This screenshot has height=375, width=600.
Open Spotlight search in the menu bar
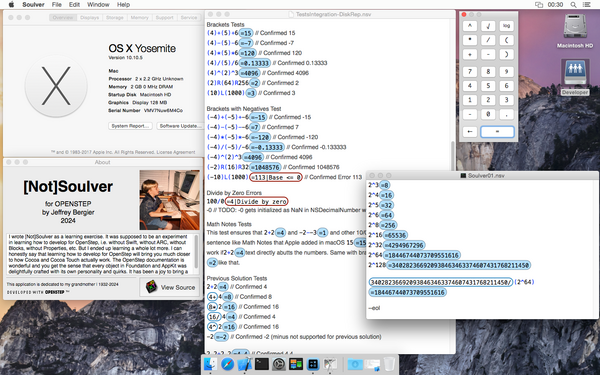point(573,5)
